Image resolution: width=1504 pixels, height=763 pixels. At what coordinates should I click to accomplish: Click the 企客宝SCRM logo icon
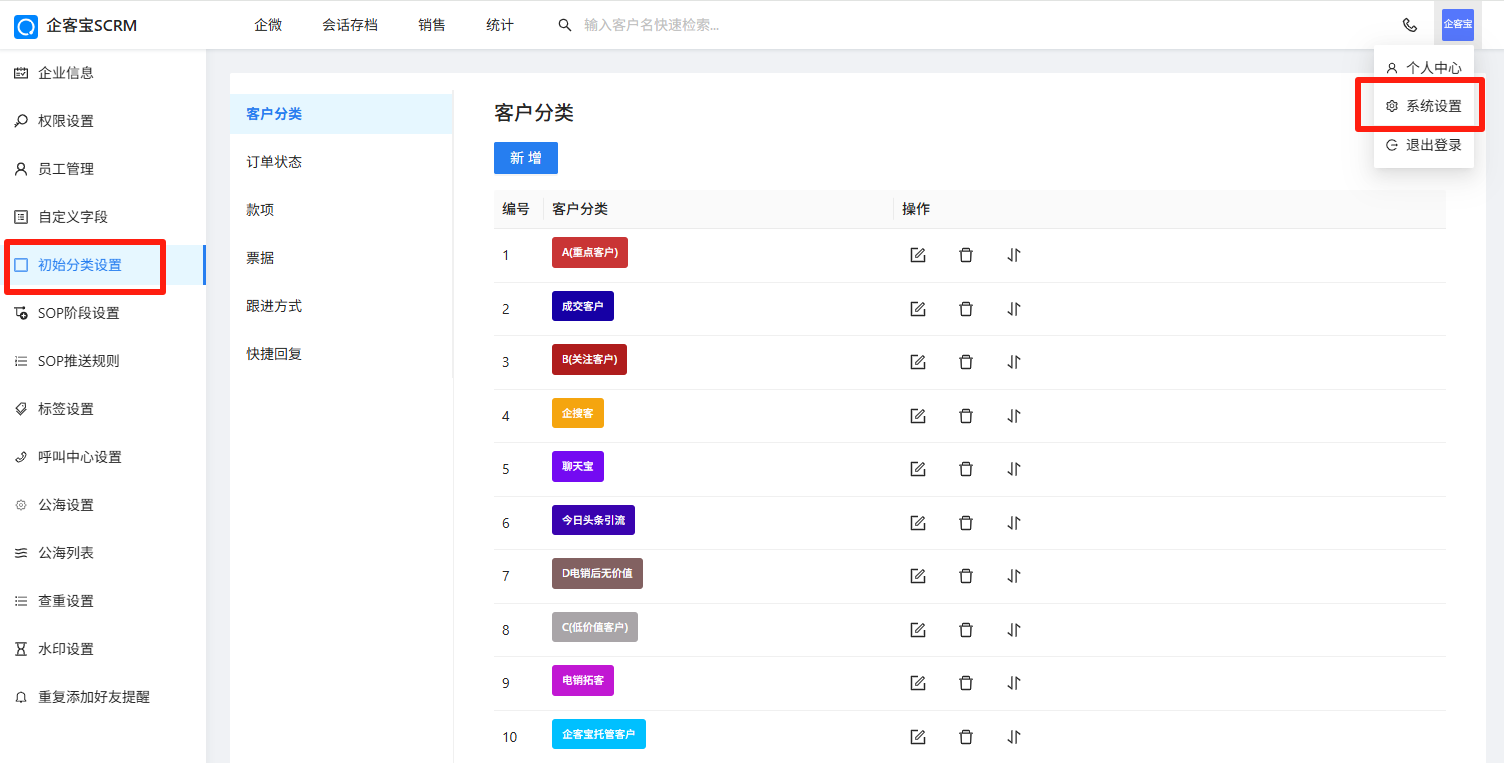(x=26, y=25)
